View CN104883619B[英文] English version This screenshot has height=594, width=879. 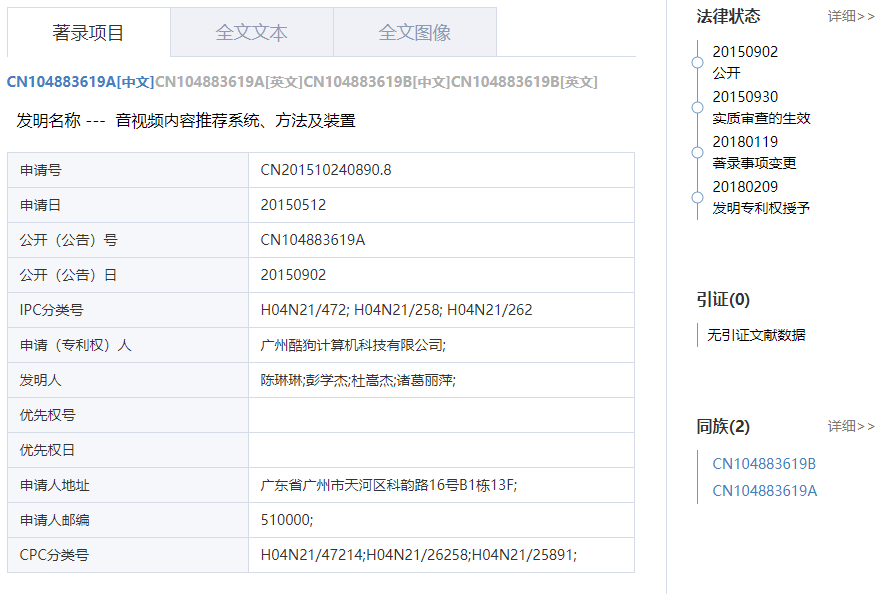coord(524,82)
